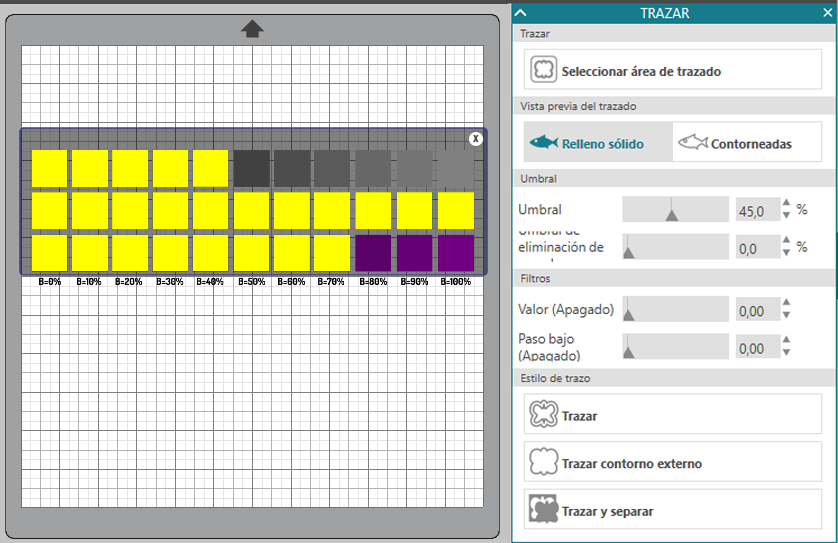Click Trazar y separar button

coord(672,509)
